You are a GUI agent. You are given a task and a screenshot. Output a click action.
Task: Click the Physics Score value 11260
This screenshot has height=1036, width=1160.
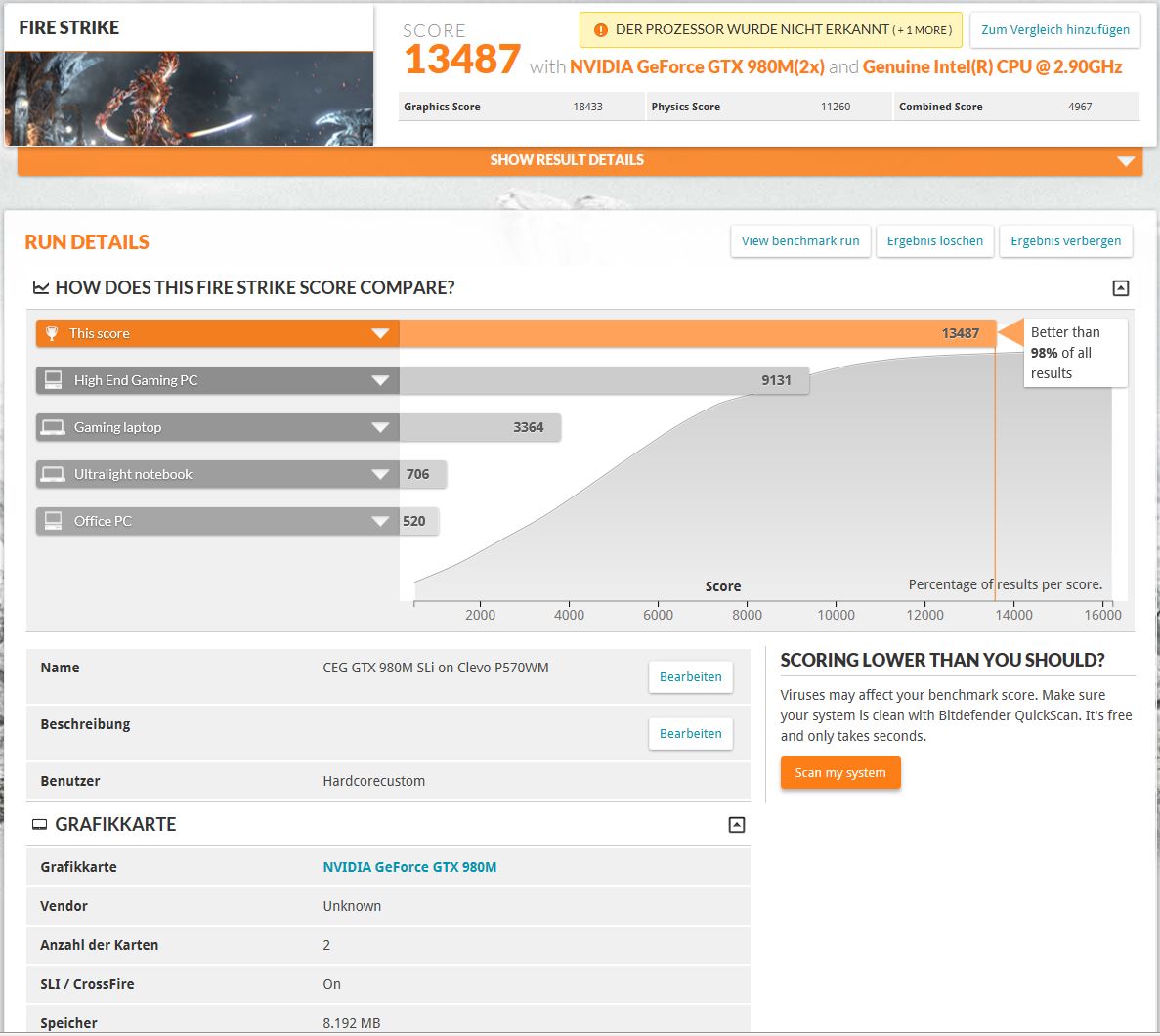[836, 107]
